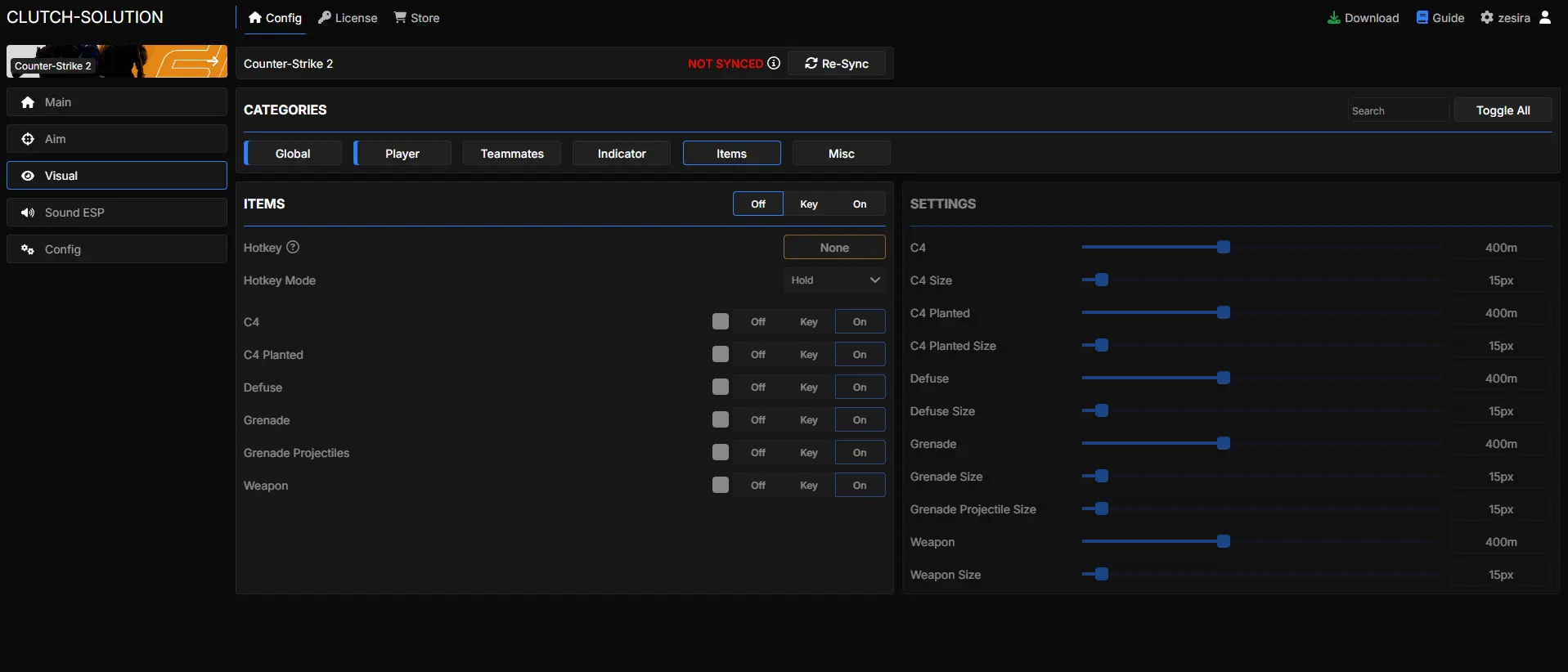
Task: Expand the Hotkey Mode dropdown
Action: point(834,280)
